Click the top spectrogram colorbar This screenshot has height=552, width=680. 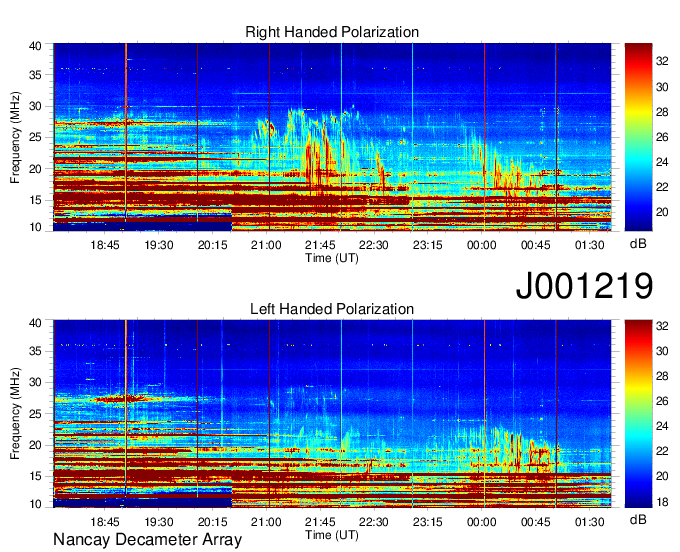point(638,137)
